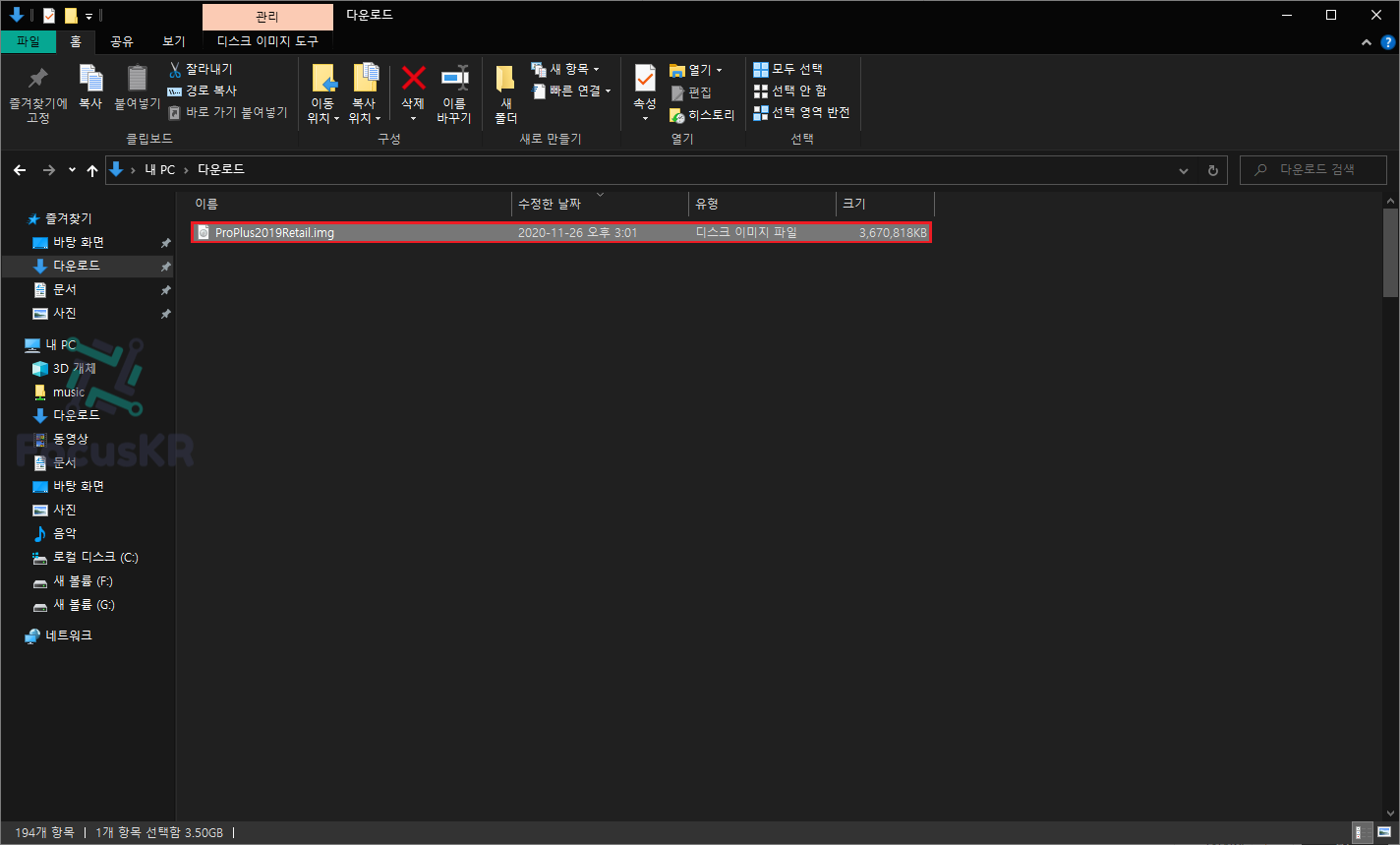This screenshot has width=1400, height=845.
Task: Click the 붙여넣기 (Paste) ribbon icon
Action: tap(138, 79)
